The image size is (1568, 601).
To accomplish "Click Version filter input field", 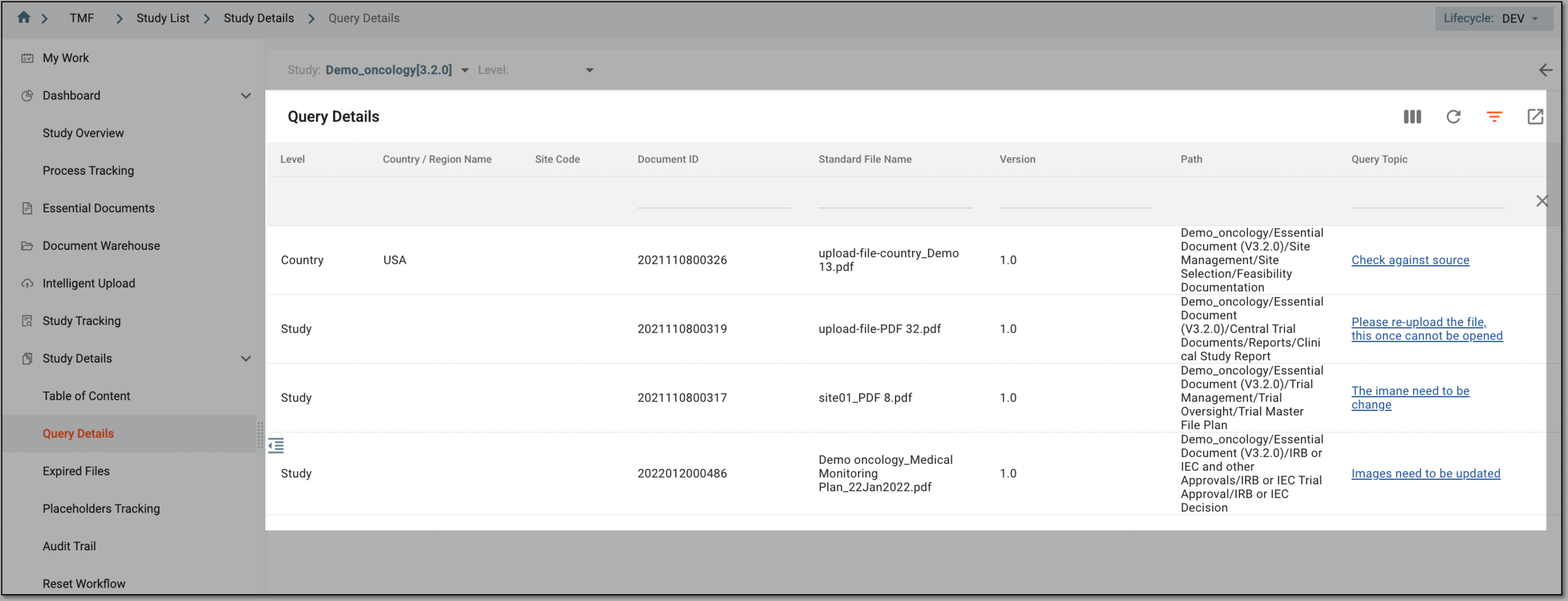I will tap(1076, 199).
